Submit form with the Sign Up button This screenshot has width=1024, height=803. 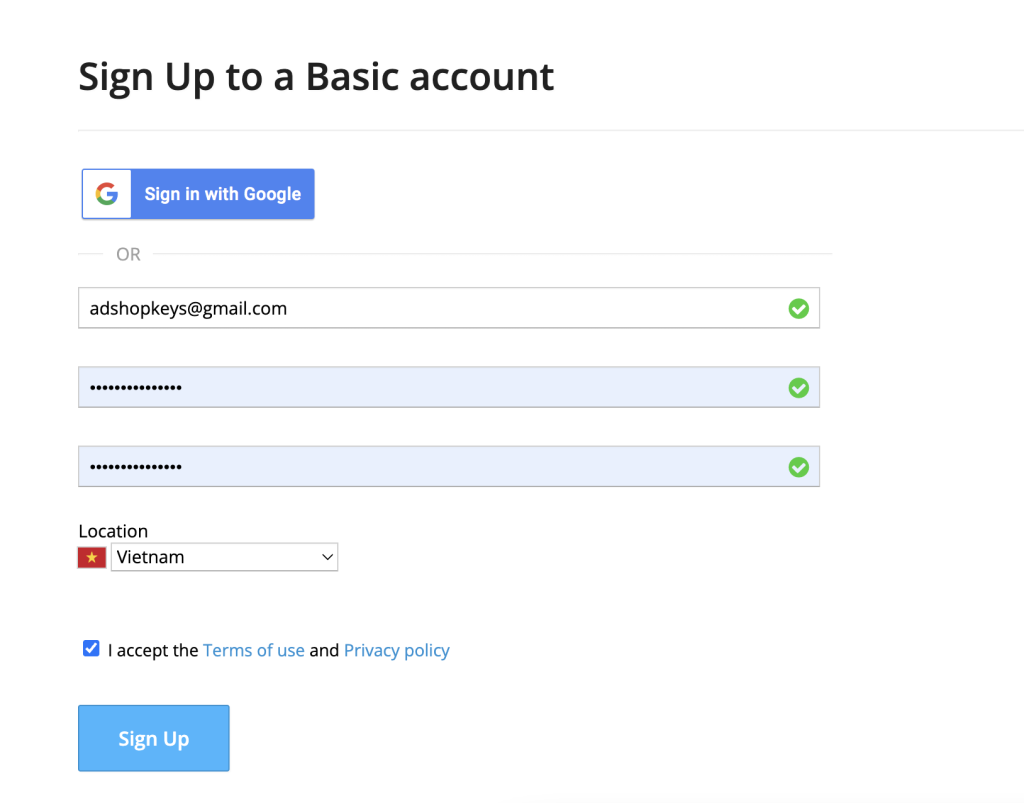[x=153, y=738]
